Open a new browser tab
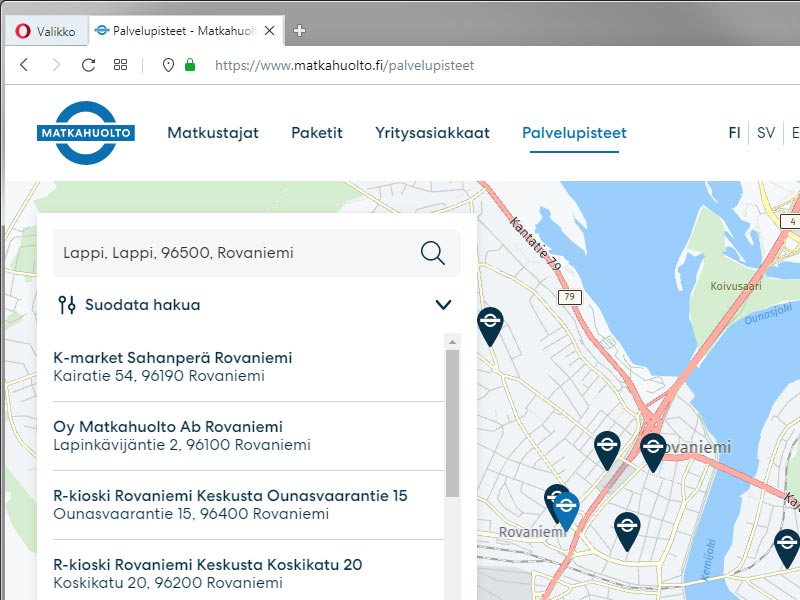This screenshot has height=600, width=800. click(x=299, y=31)
